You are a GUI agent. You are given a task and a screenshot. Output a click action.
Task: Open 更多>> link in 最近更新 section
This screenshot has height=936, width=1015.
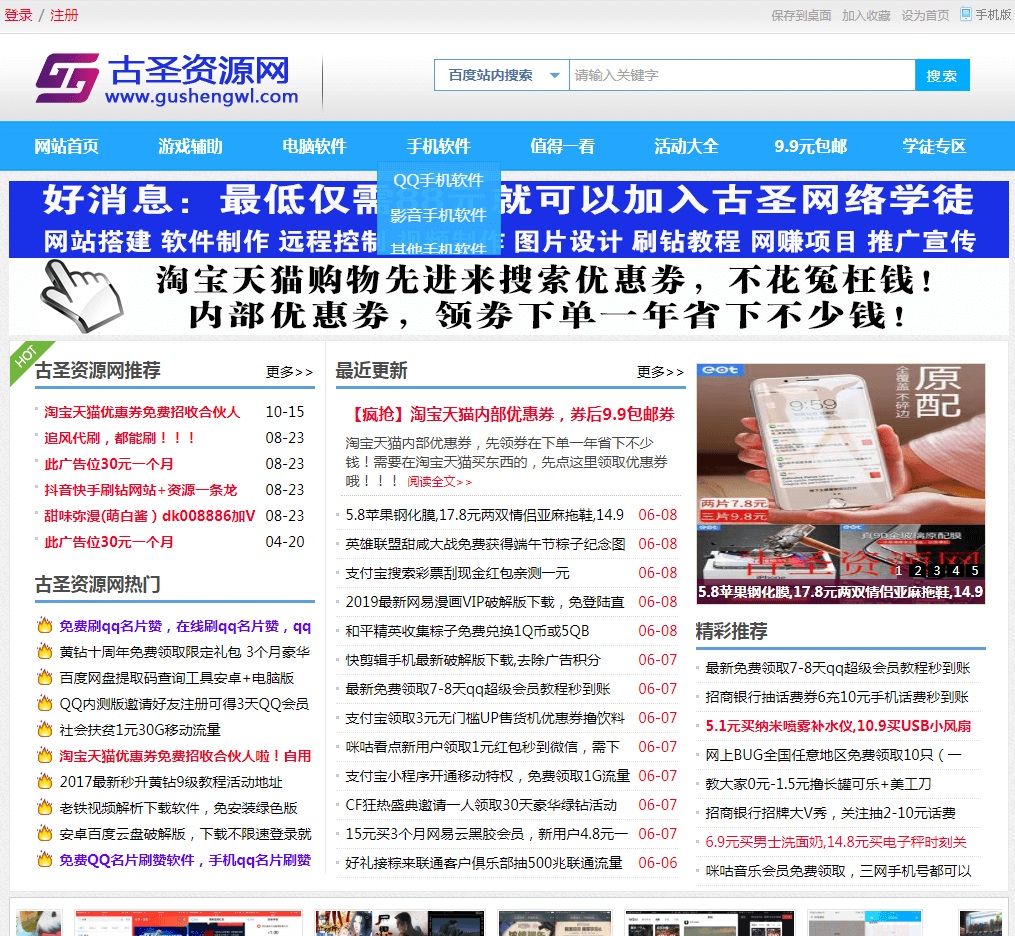tap(658, 370)
